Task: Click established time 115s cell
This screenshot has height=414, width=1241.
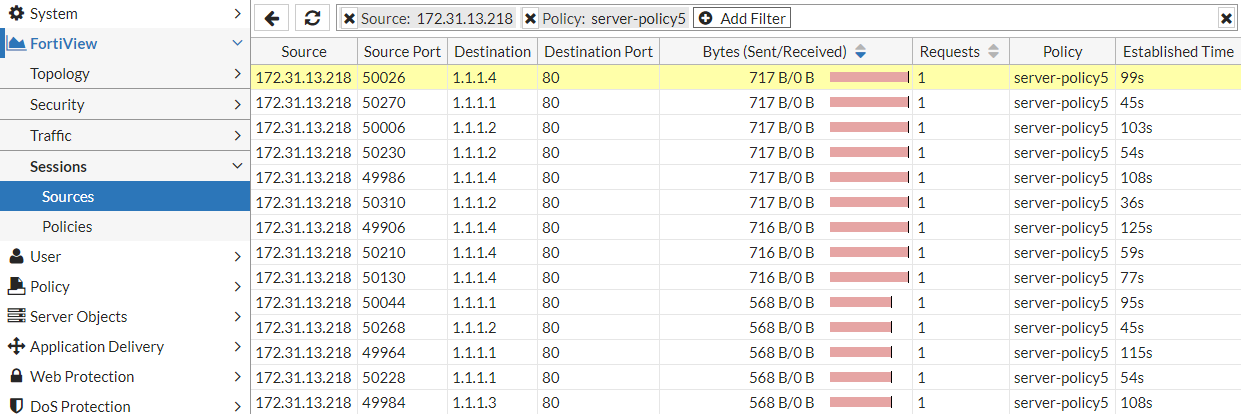Action: click(1178, 352)
